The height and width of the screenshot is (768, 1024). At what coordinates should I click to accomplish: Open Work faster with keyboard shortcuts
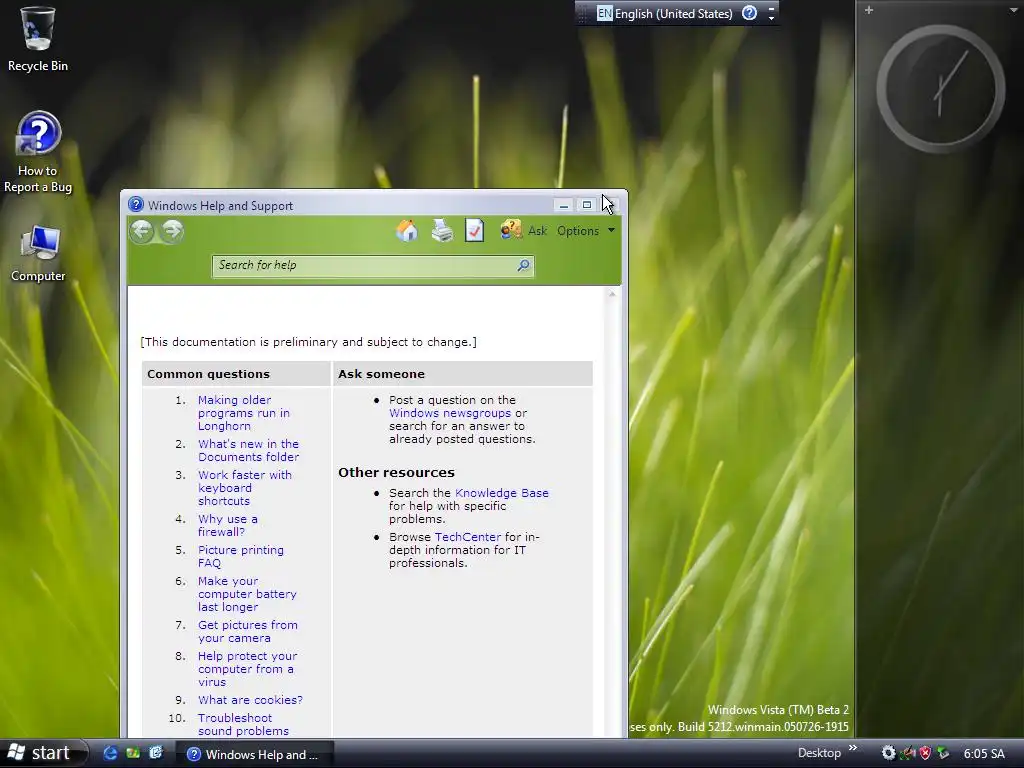tap(245, 488)
